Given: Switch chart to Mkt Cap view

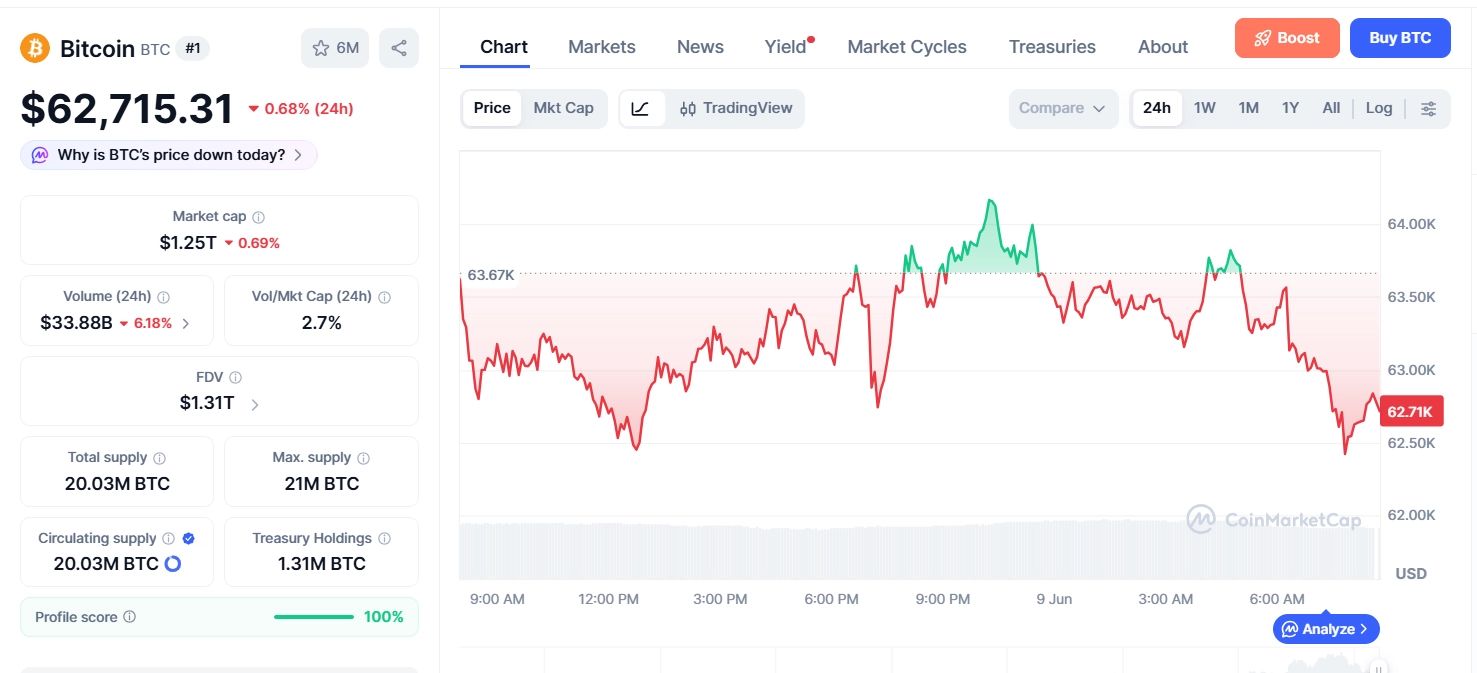Looking at the screenshot, I should pyautogui.click(x=564, y=108).
